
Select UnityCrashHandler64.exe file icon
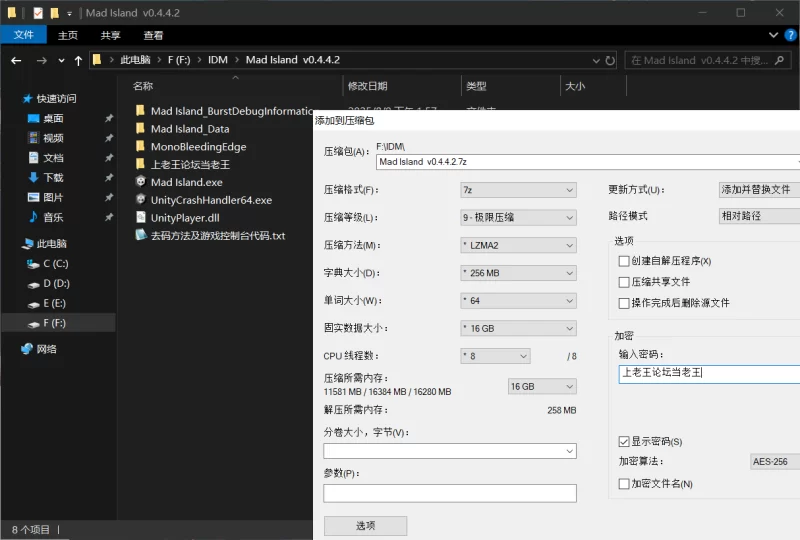tap(141, 200)
